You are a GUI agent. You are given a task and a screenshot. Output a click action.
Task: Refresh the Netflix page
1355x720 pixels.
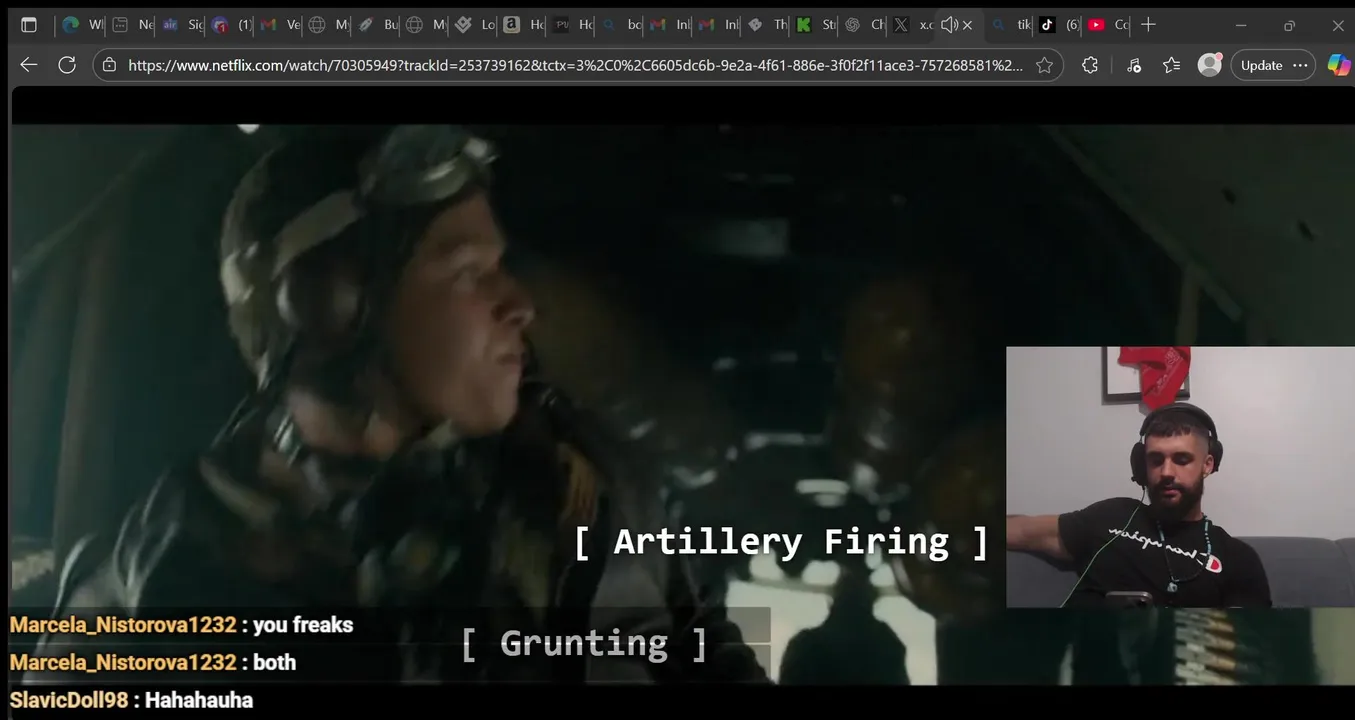[x=67, y=65]
